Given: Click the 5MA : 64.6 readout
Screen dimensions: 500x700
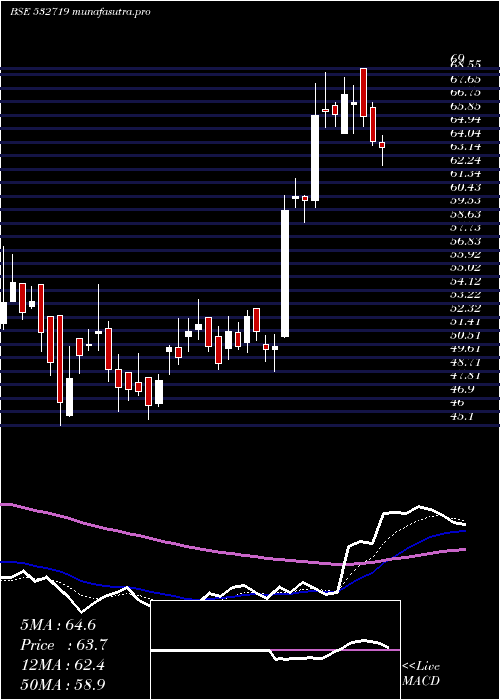Looking at the screenshot, I should [x=58, y=625].
